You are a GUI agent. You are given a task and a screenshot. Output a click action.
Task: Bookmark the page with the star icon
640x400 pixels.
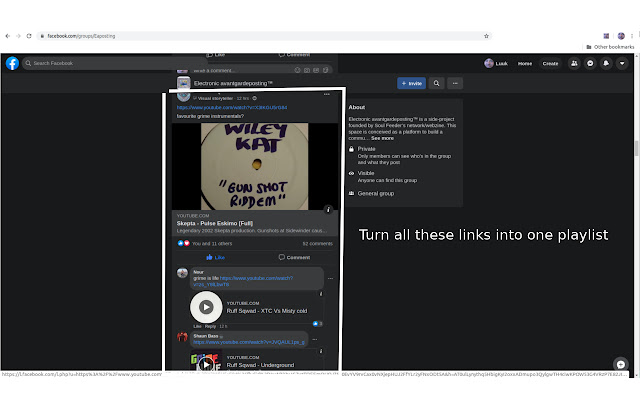click(x=486, y=36)
